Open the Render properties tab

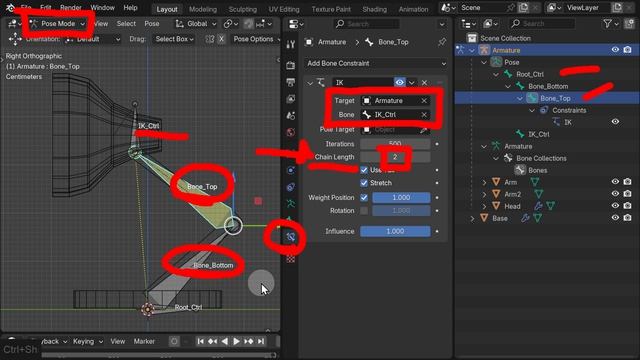point(291,65)
